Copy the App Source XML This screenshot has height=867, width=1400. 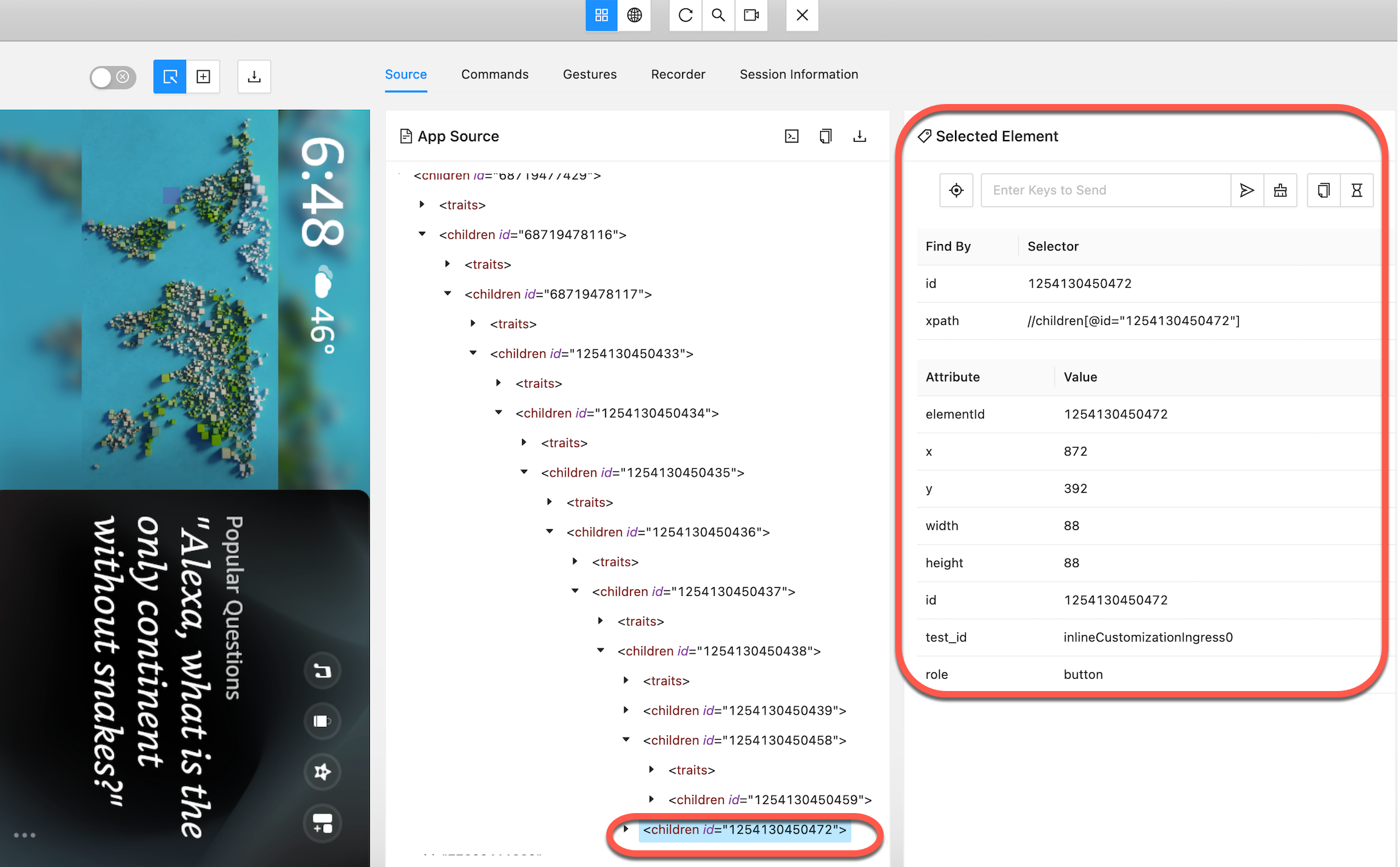(826, 136)
